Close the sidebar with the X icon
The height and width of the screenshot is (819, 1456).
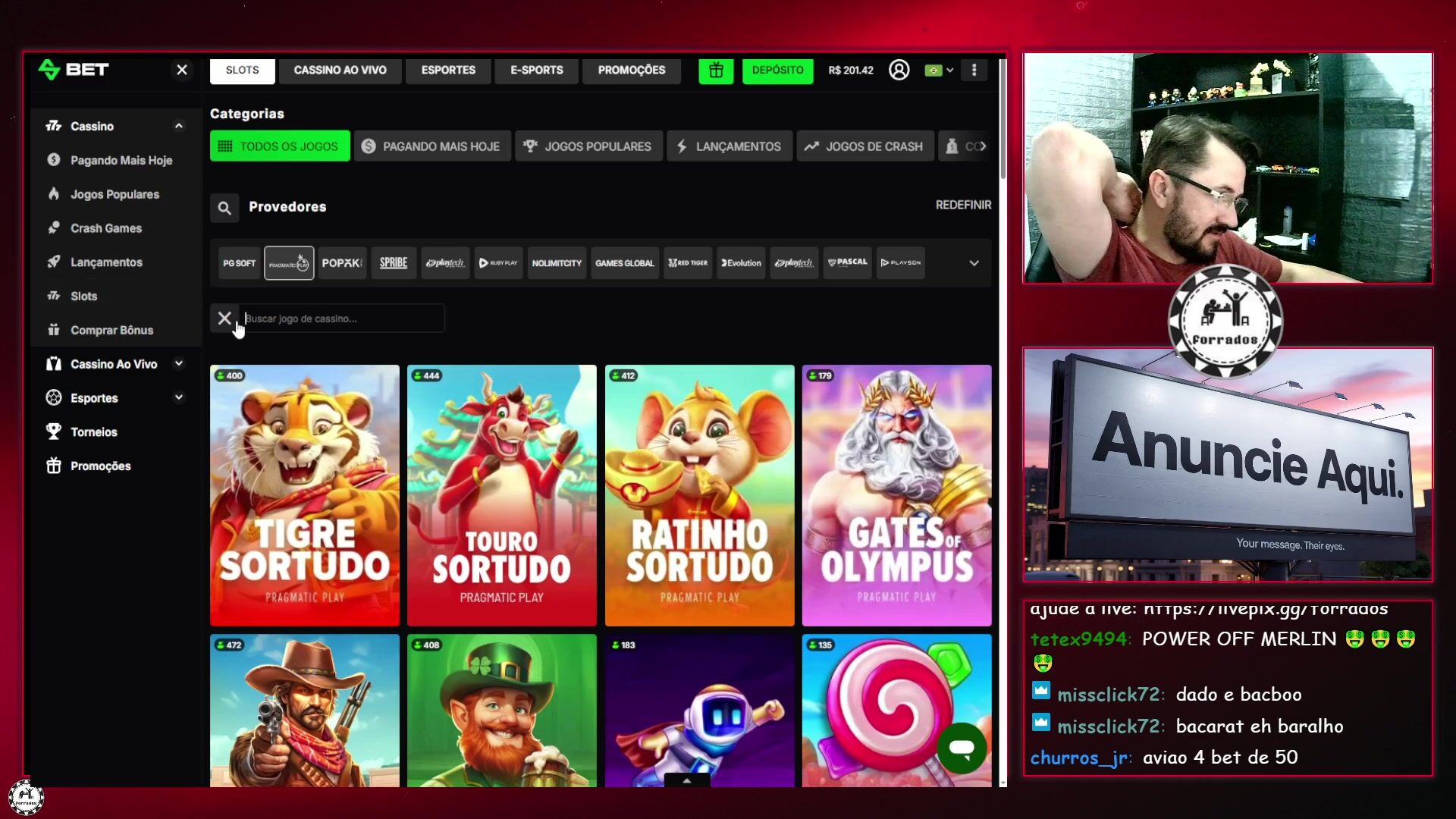tap(182, 70)
